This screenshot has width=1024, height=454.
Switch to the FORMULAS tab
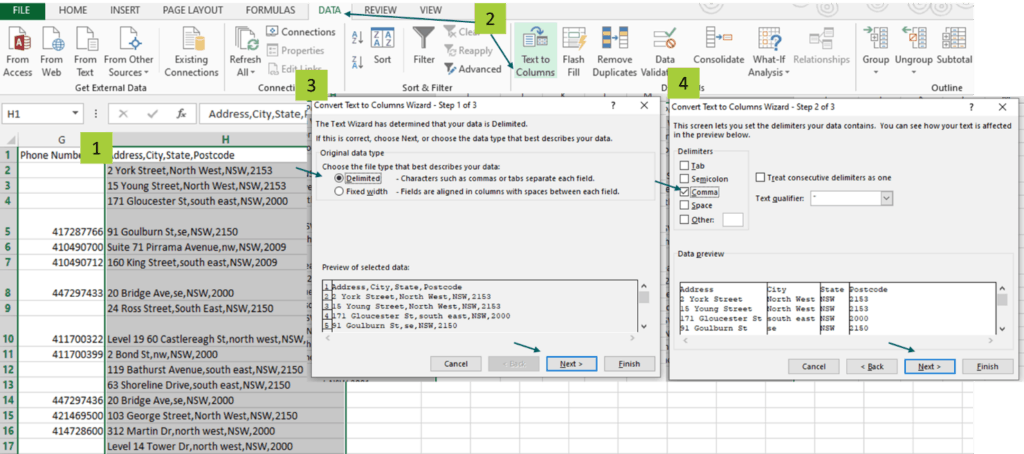pyautogui.click(x=270, y=10)
